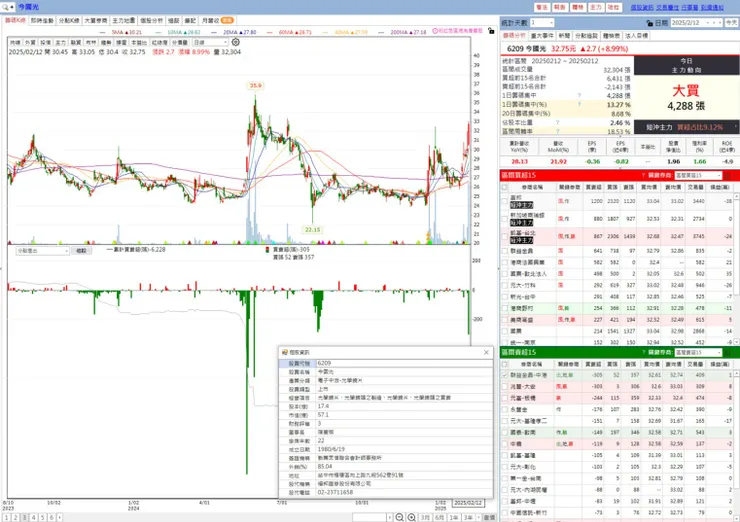This screenshot has height=522, width=740.
Task: Toggle 主力 indicator on chart toolbar
Action: pos(61,42)
